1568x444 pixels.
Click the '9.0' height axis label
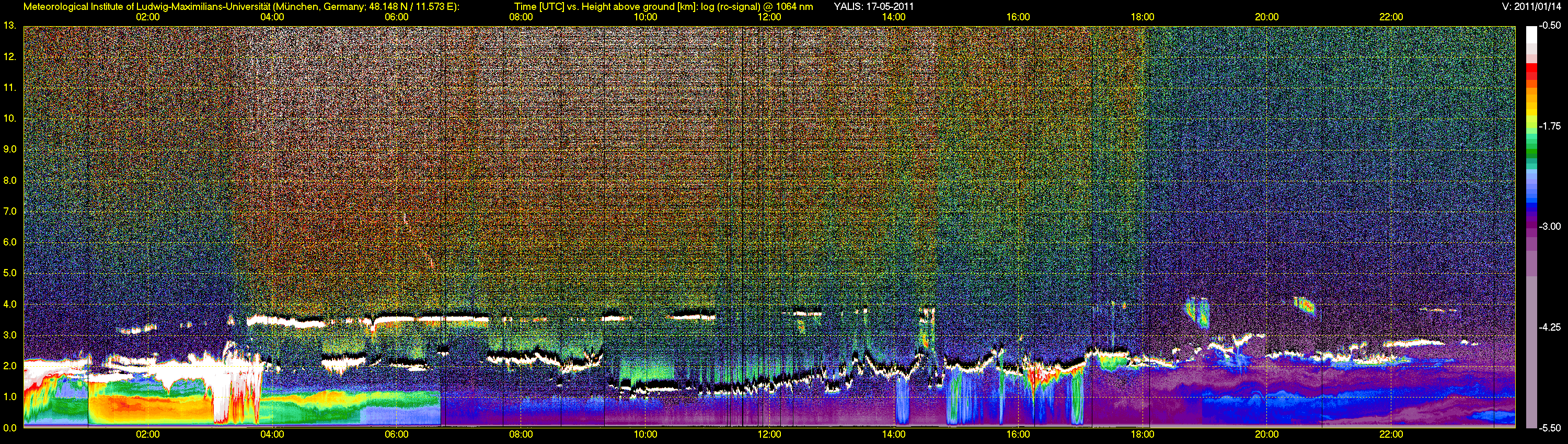coord(10,149)
